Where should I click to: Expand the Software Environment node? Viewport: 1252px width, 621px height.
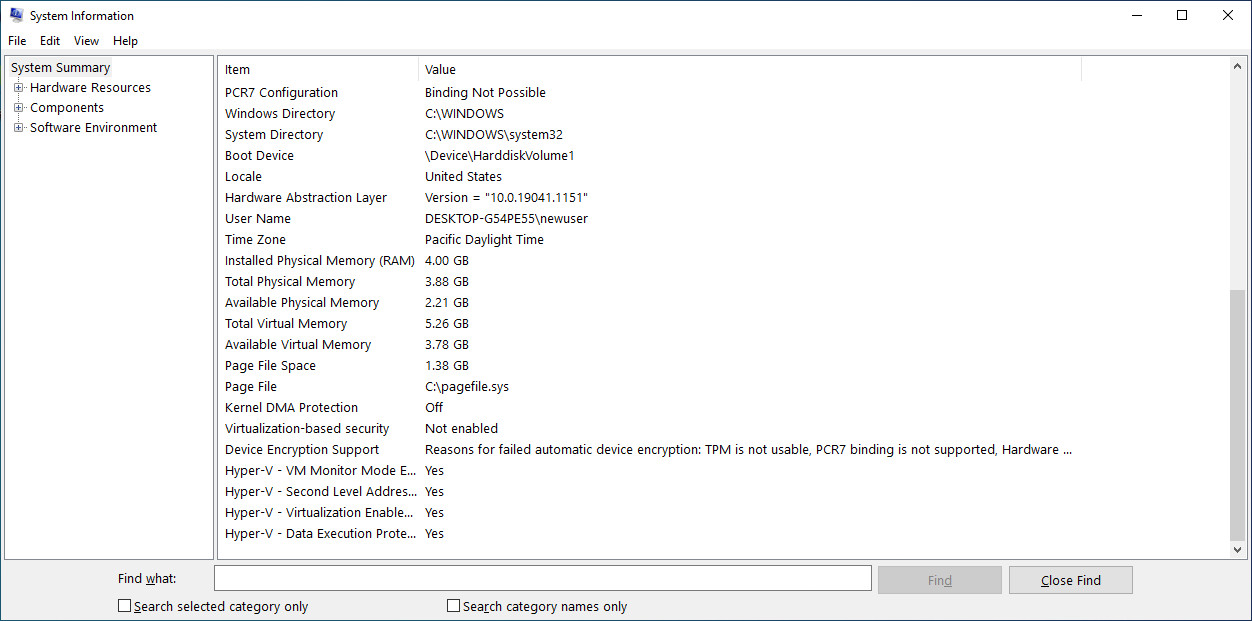[18, 128]
